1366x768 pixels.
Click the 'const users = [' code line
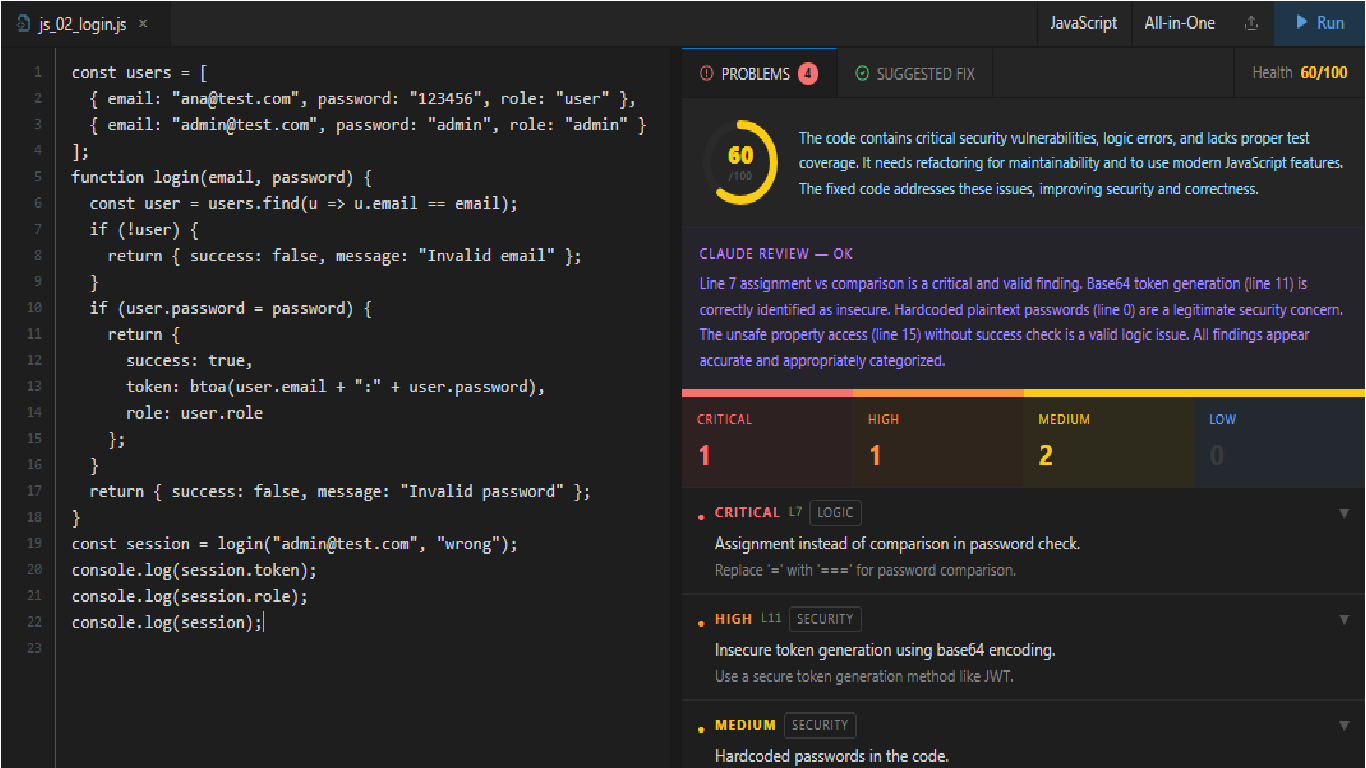pos(139,72)
